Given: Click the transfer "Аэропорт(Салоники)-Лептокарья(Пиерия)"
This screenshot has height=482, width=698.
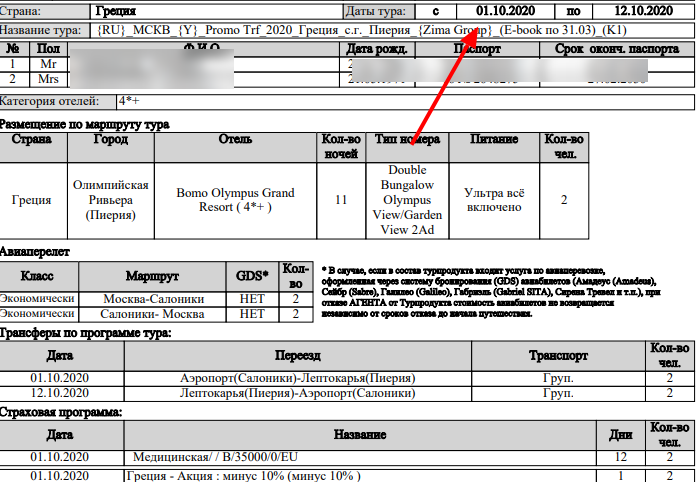Looking at the screenshot, I should coord(297,378).
